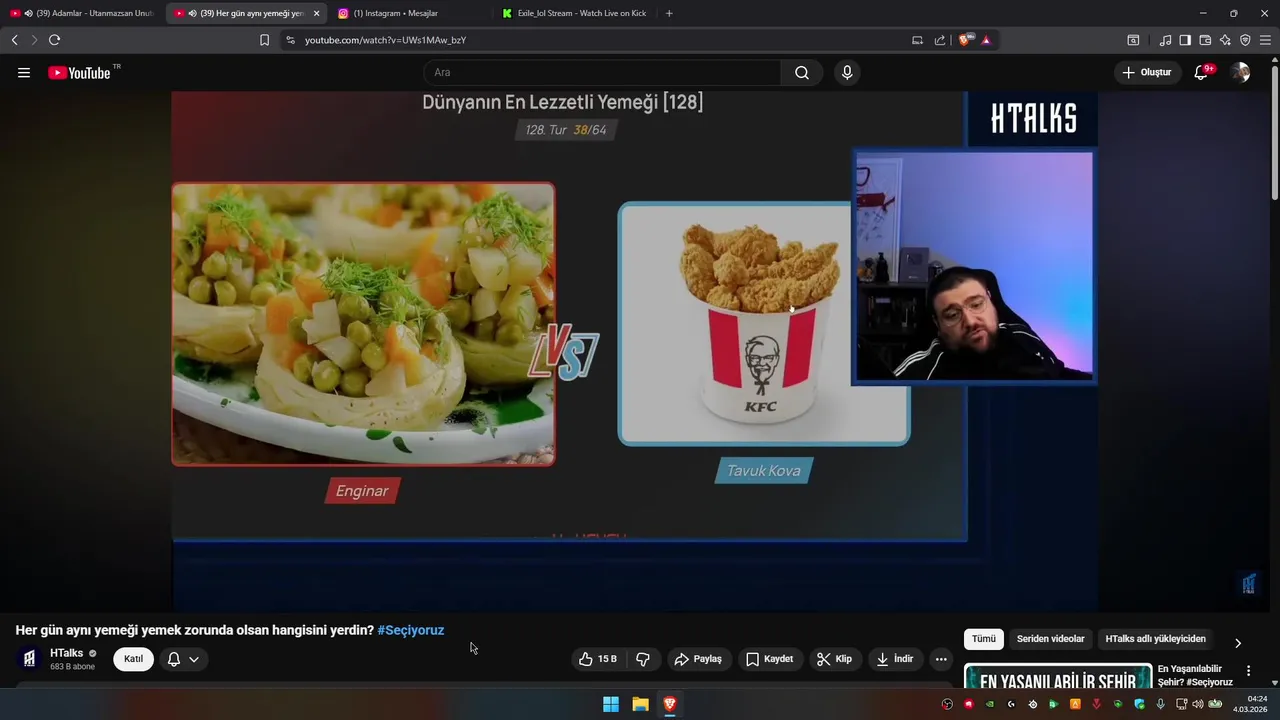This screenshot has width=1280, height=720.
Task: Close the Her gün aynı yemeği tab
Action: click(316, 13)
